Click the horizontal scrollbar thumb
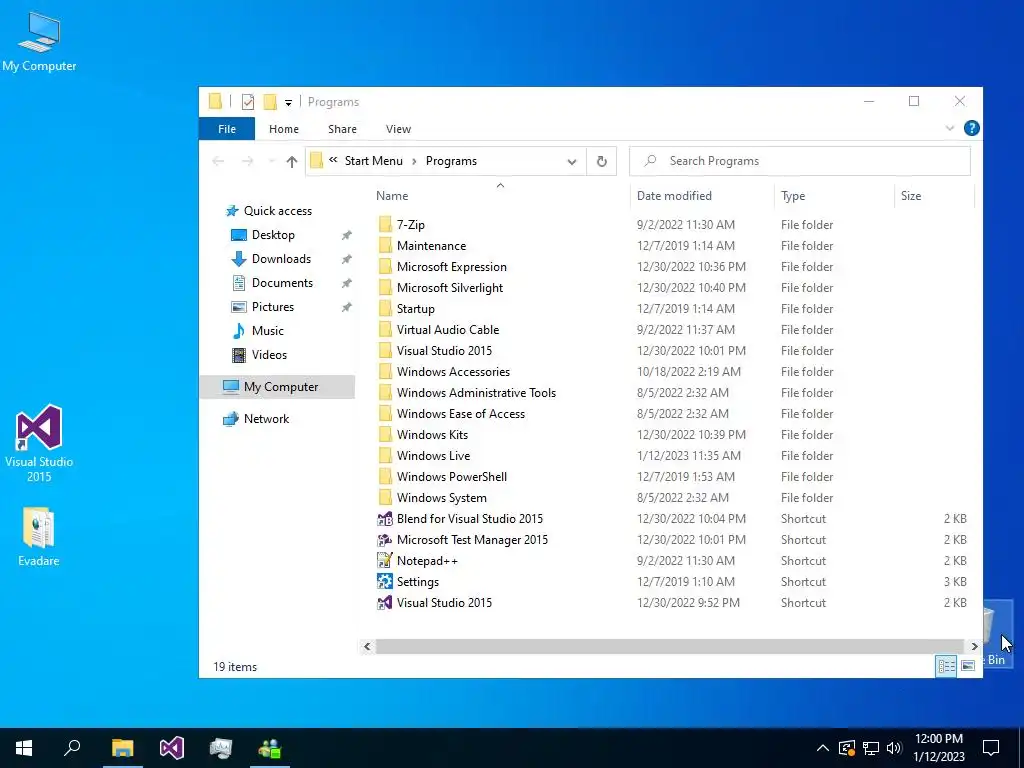 coord(669,647)
